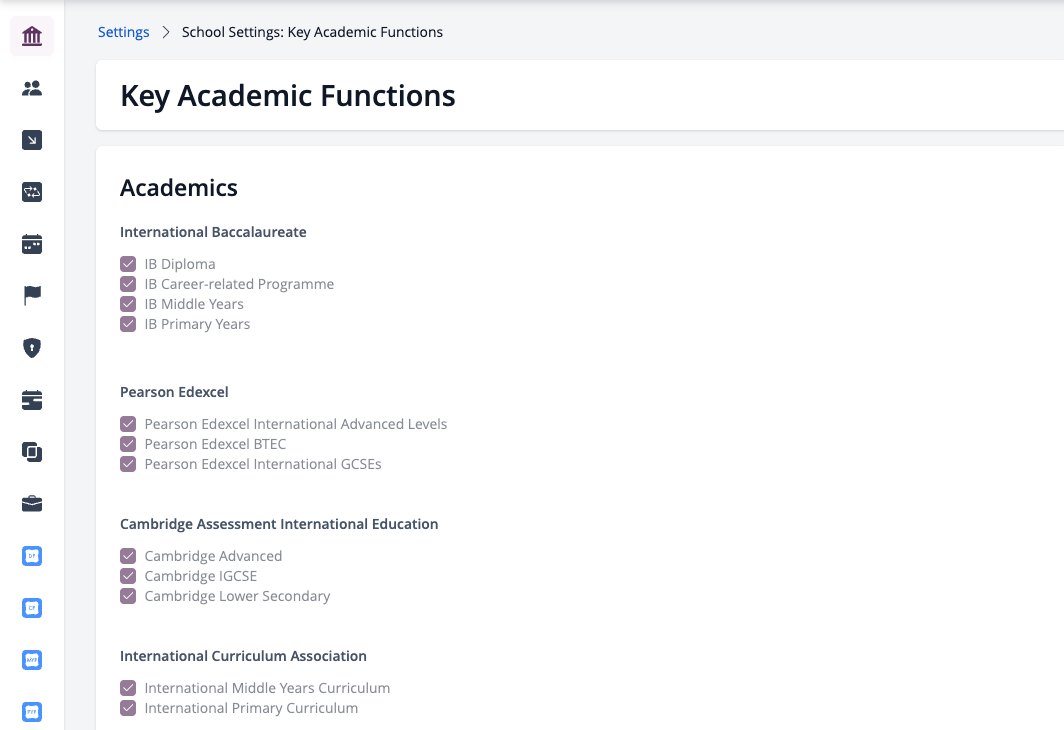The image size is (1064, 730).
Task: Go back via Settings breadcrumb link
Action: [x=124, y=32]
